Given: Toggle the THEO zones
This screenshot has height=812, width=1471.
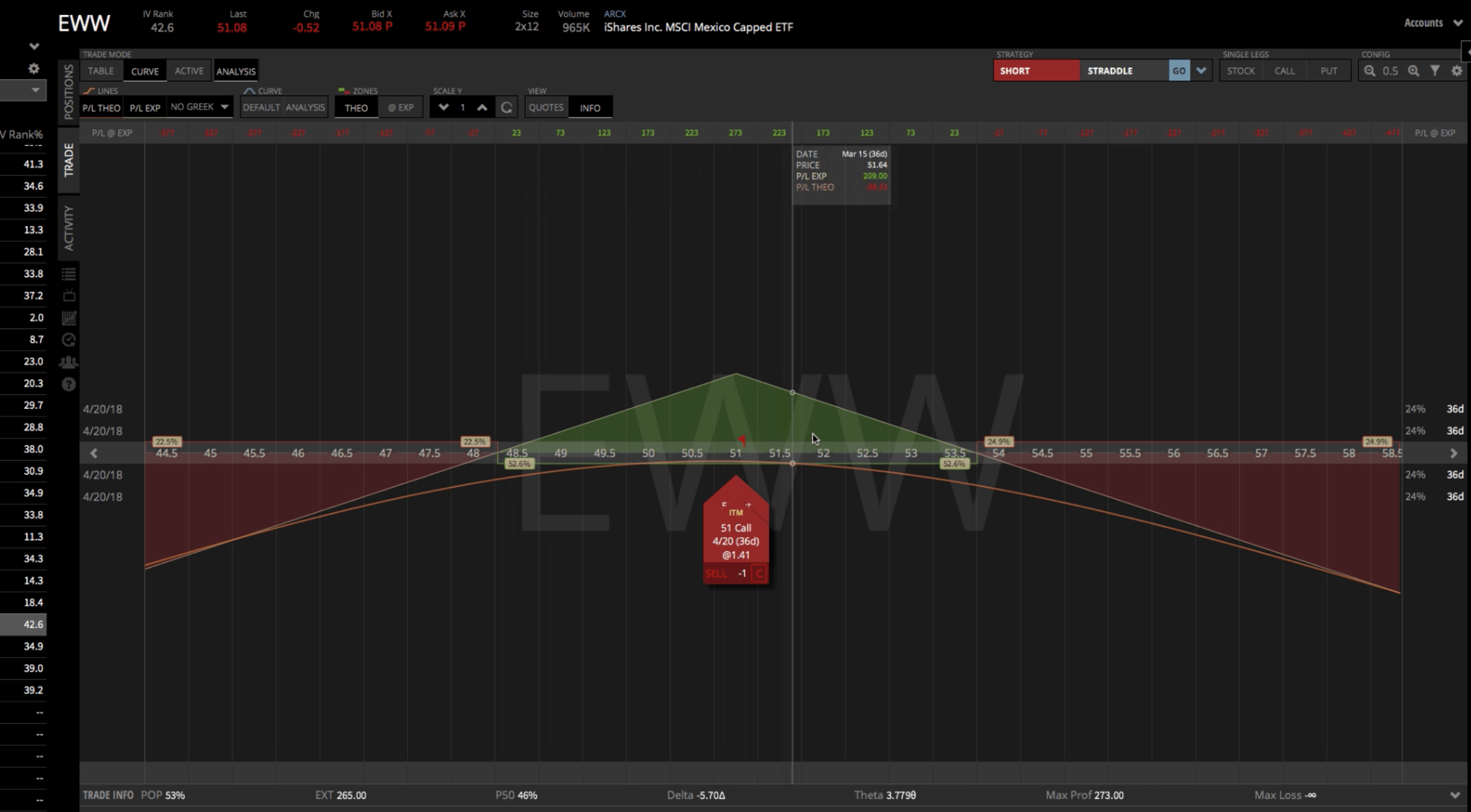Looking at the screenshot, I should [356, 108].
